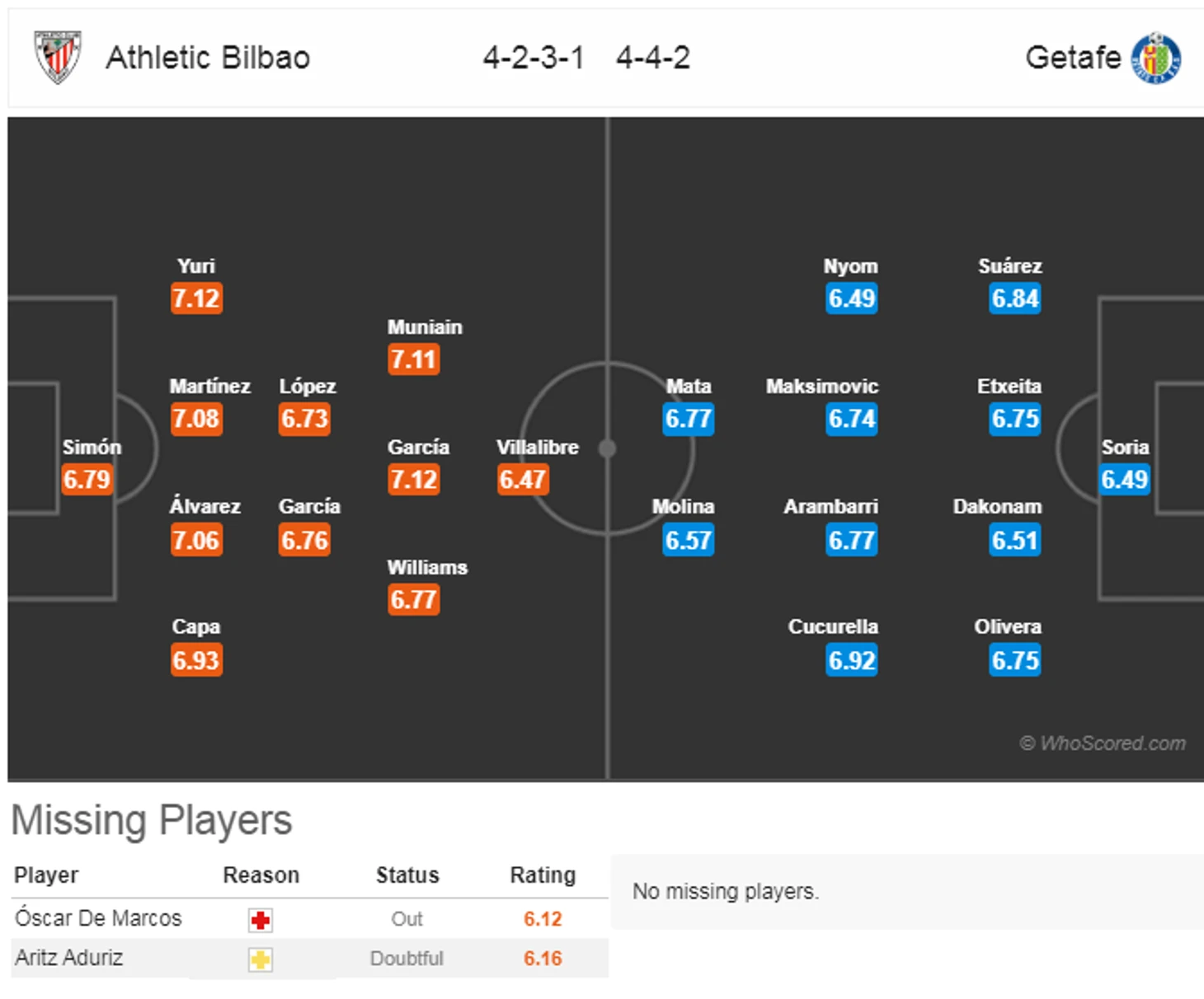This screenshot has height=999, width=1204.
Task: Click the Missing Players heading
Action: click(x=152, y=820)
